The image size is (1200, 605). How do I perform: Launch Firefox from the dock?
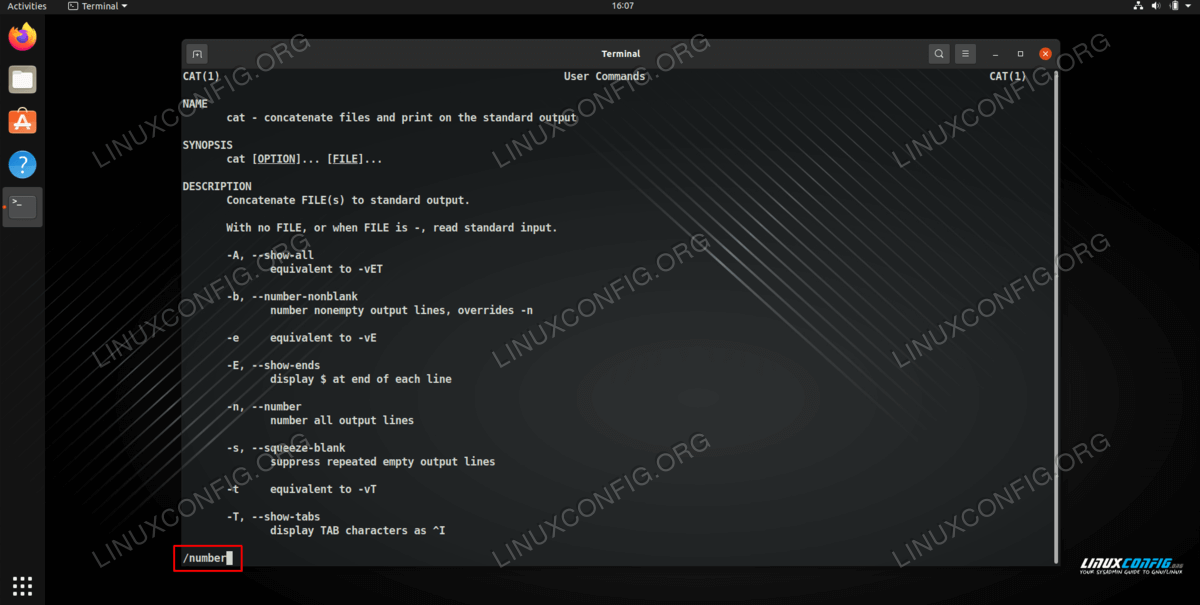pos(22,38)
